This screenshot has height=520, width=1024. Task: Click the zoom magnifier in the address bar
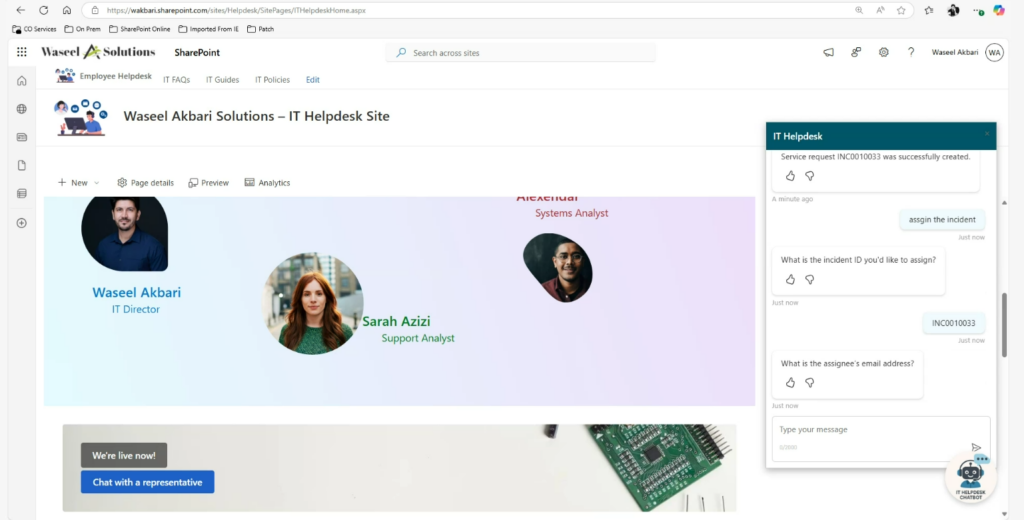859,10
